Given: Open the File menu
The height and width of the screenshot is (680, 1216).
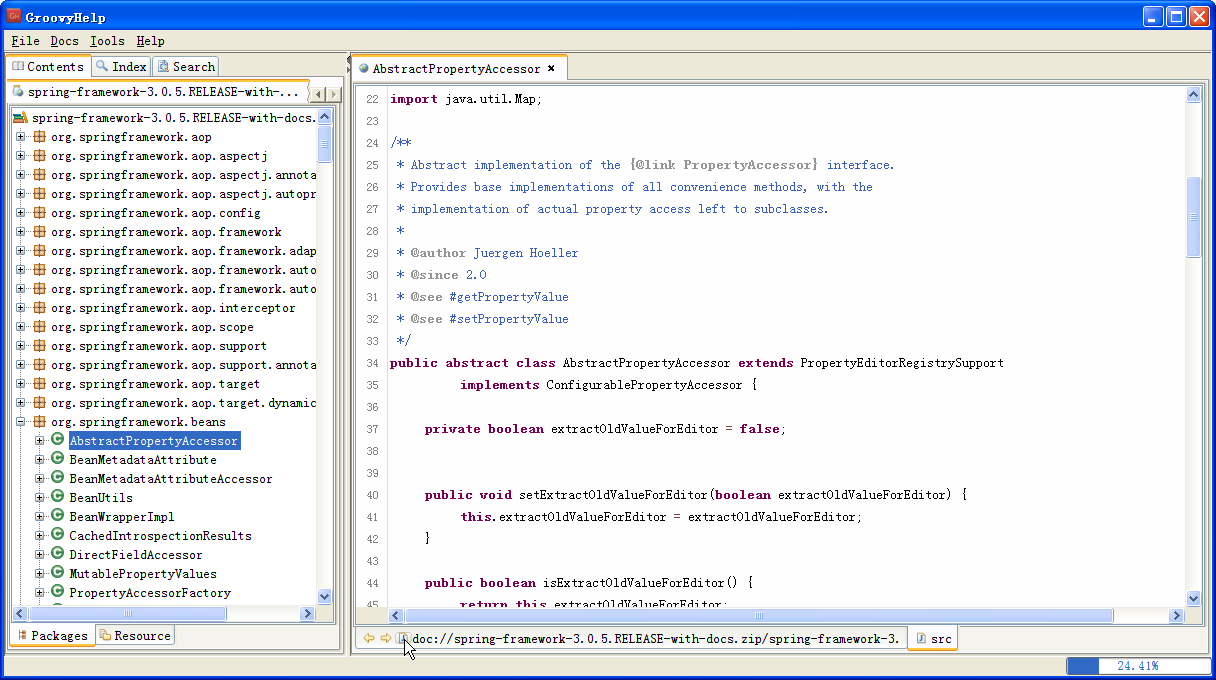Looking at the screenshot, I should pos(26,41).
